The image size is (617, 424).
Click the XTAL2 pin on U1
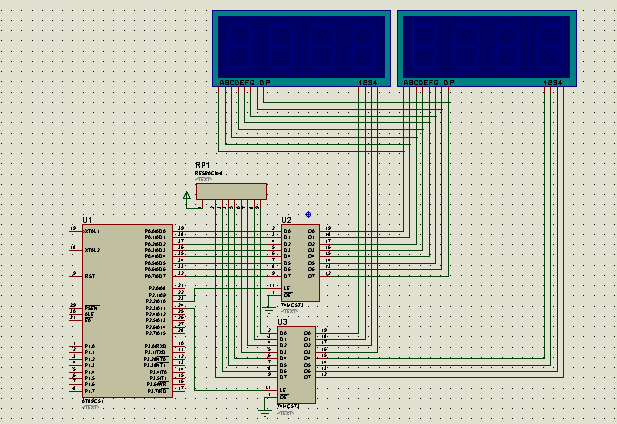(x=91, y=250)
